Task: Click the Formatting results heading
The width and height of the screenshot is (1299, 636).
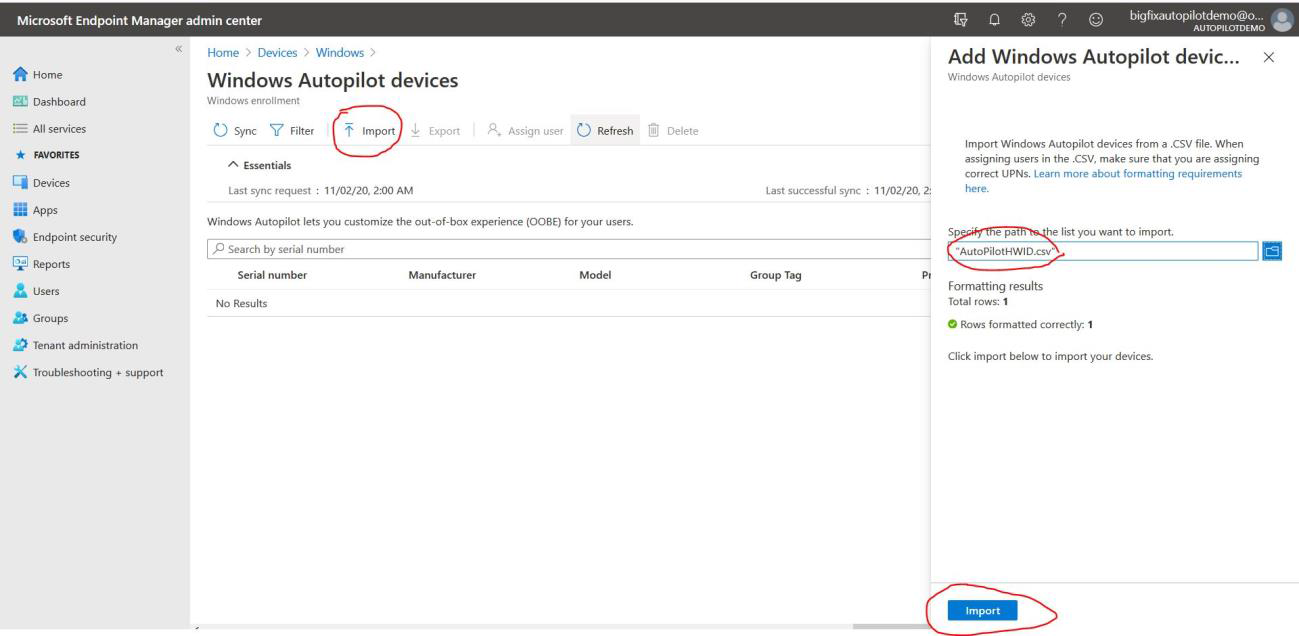Action: pos(995,286)
